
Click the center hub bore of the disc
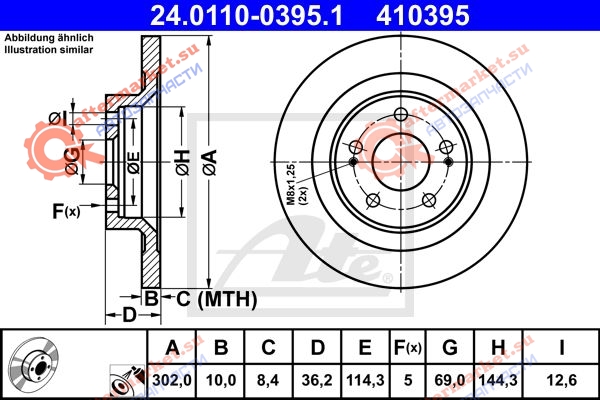pyautogui.click(x=401, y=162)
